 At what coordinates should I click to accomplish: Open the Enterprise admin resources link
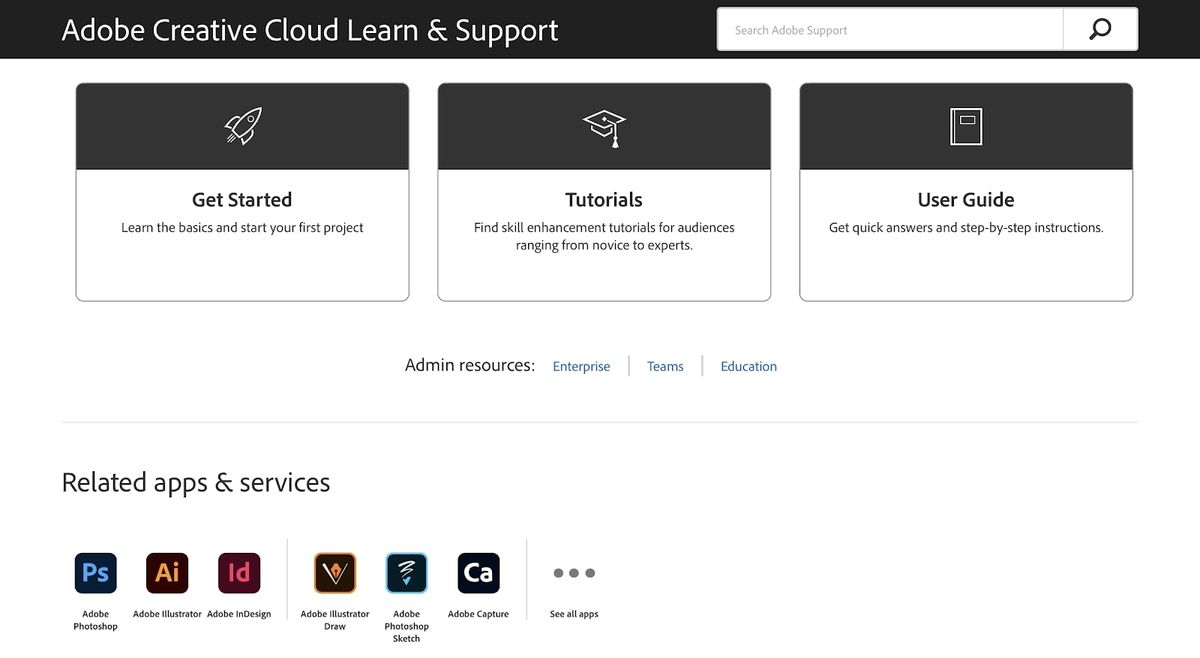click(581, 367)
